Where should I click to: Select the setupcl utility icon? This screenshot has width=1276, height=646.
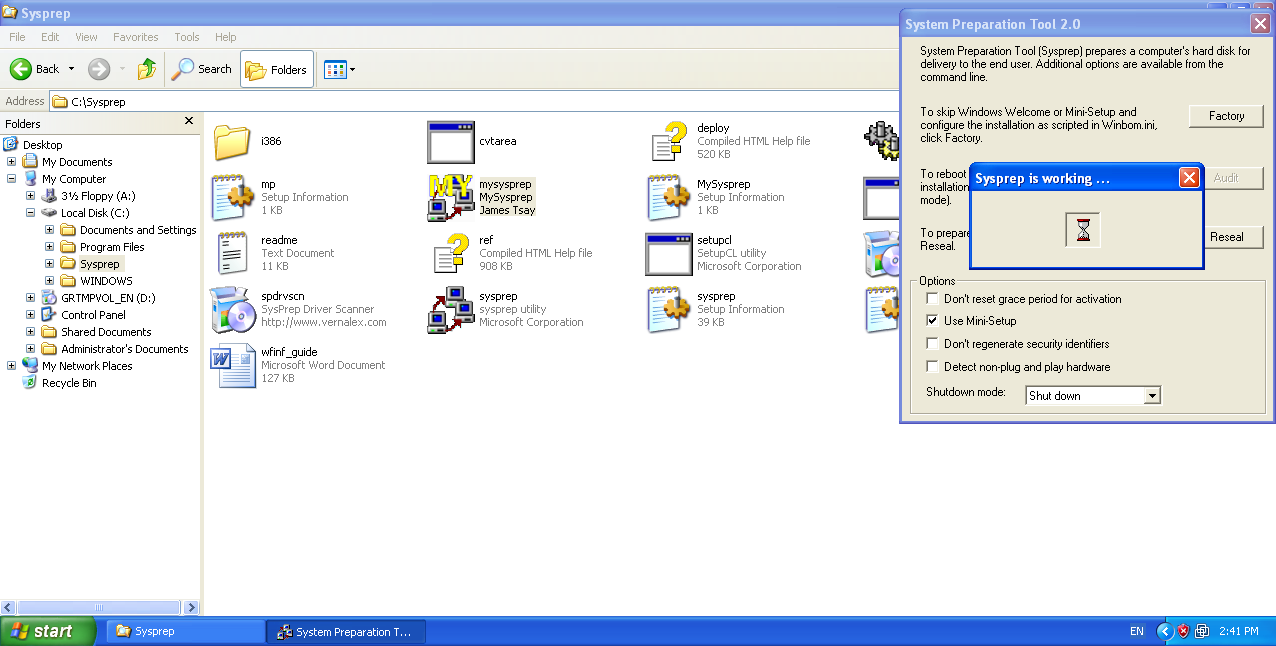pyautogui.click(x=668, y=254)
